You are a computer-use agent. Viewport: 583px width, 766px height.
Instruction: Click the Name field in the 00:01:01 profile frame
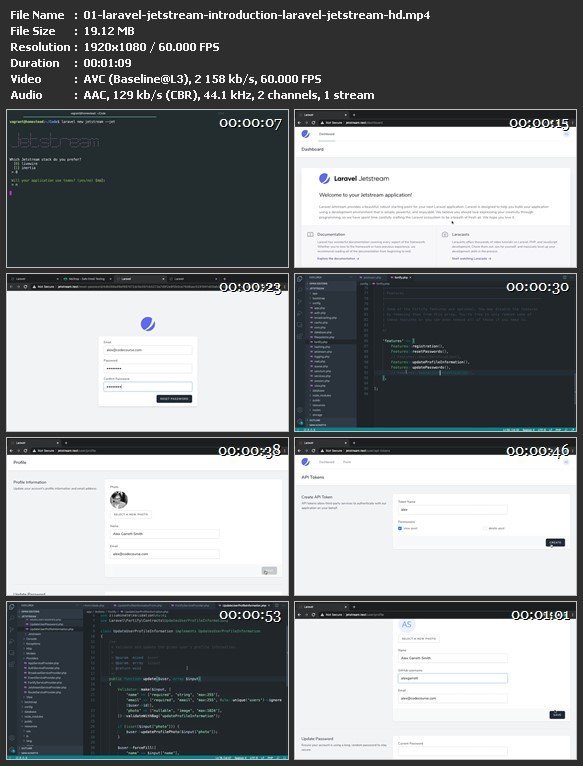[453, 658]
